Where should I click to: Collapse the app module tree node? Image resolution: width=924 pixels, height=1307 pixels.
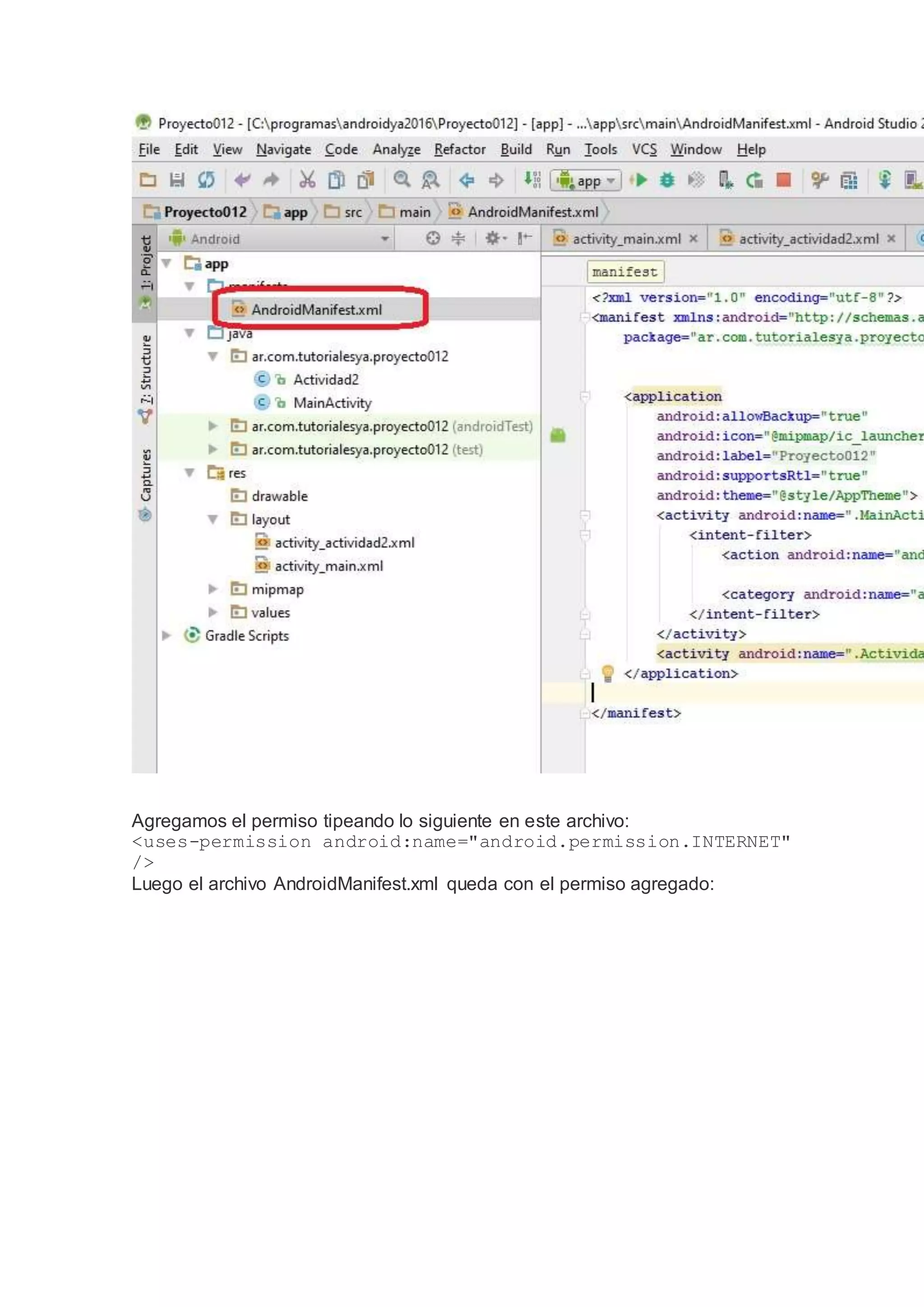point(166,264)
